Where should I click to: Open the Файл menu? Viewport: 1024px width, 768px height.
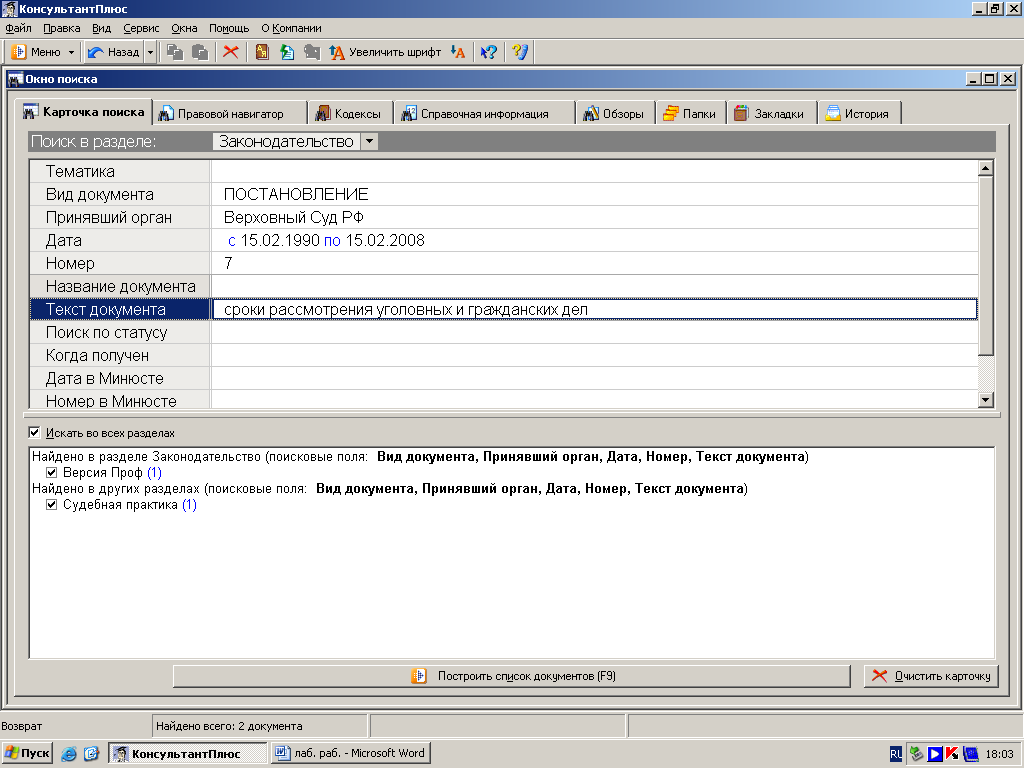coord(18,28)
